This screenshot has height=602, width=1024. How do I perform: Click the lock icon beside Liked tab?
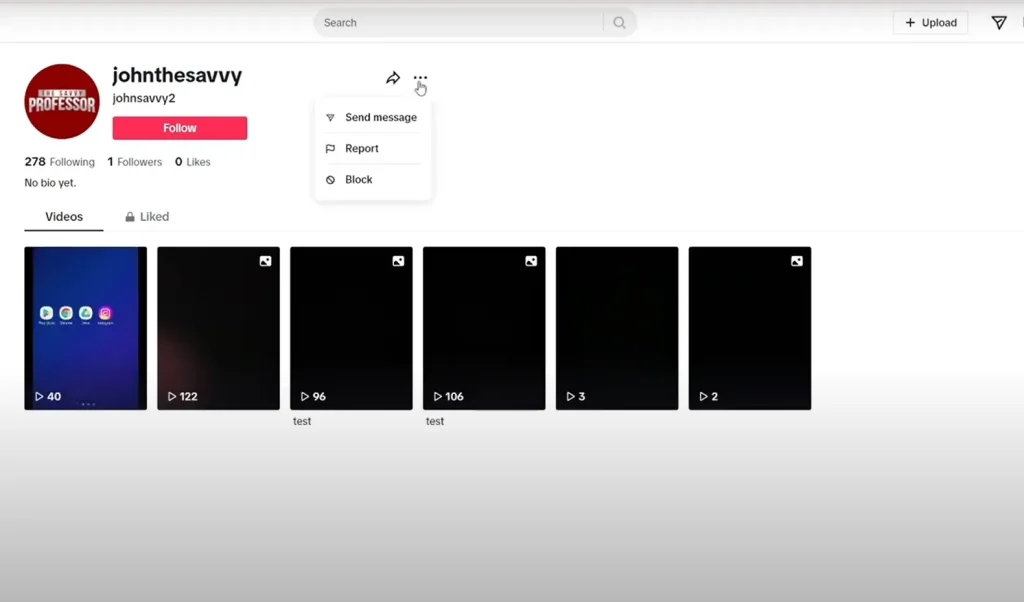click(x=129, y=216)
